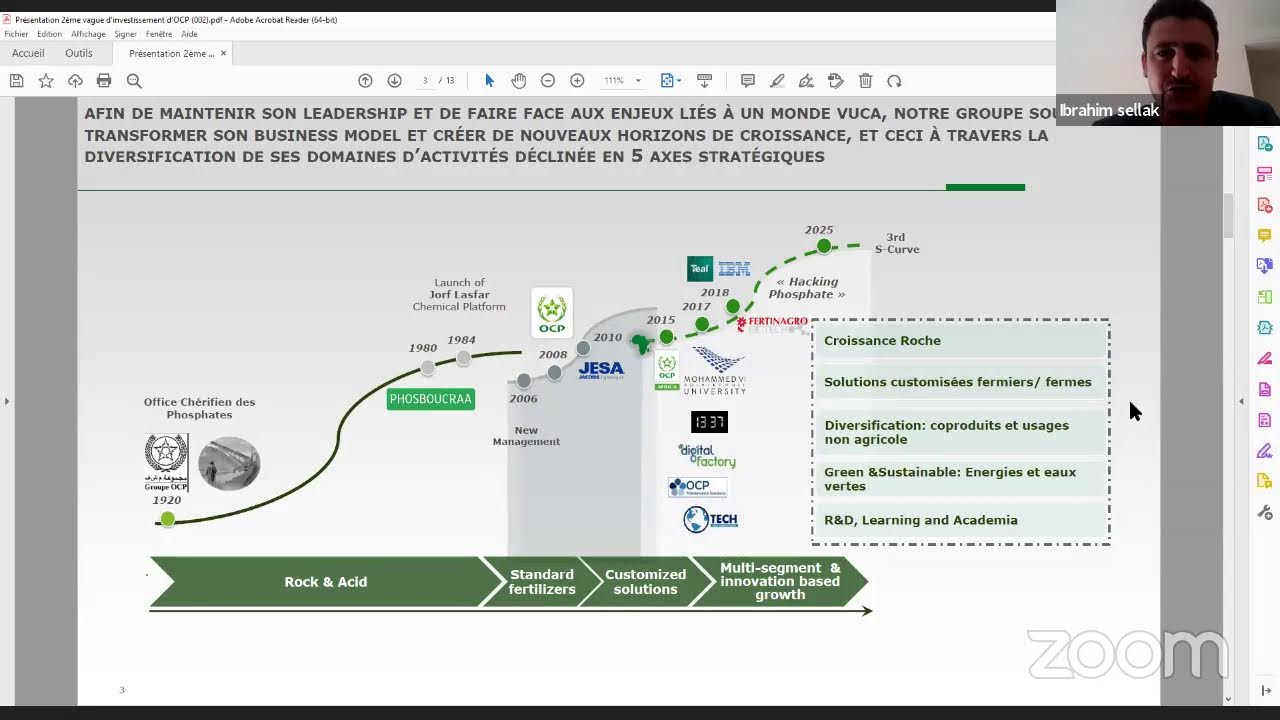Viewport: 1280px width, 720px height.
Task: Open Fill and Sign purple pen tool
Action: [x=1265, y=451]
